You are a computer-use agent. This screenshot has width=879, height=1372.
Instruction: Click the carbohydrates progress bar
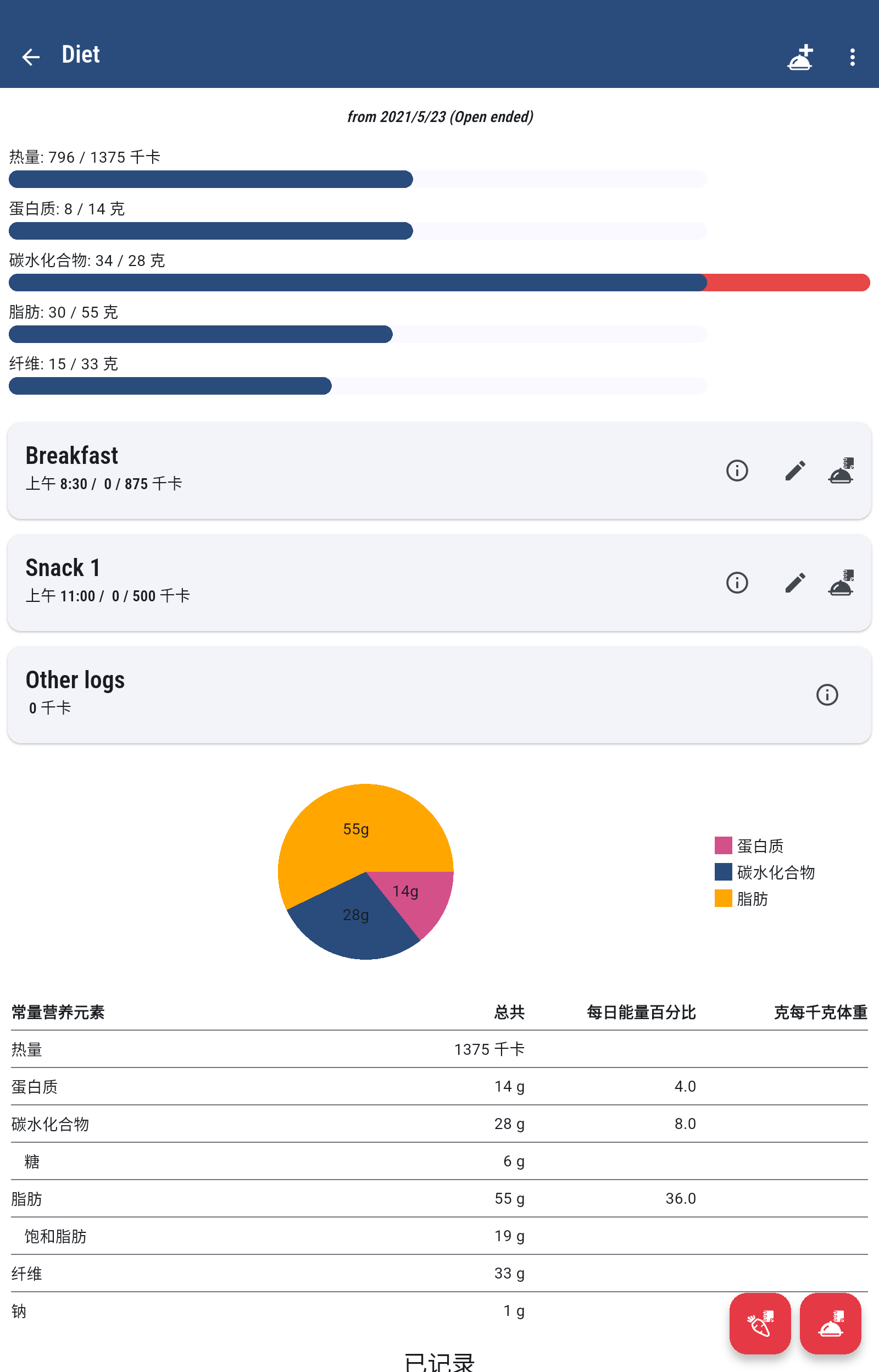[x=438, y=283]
